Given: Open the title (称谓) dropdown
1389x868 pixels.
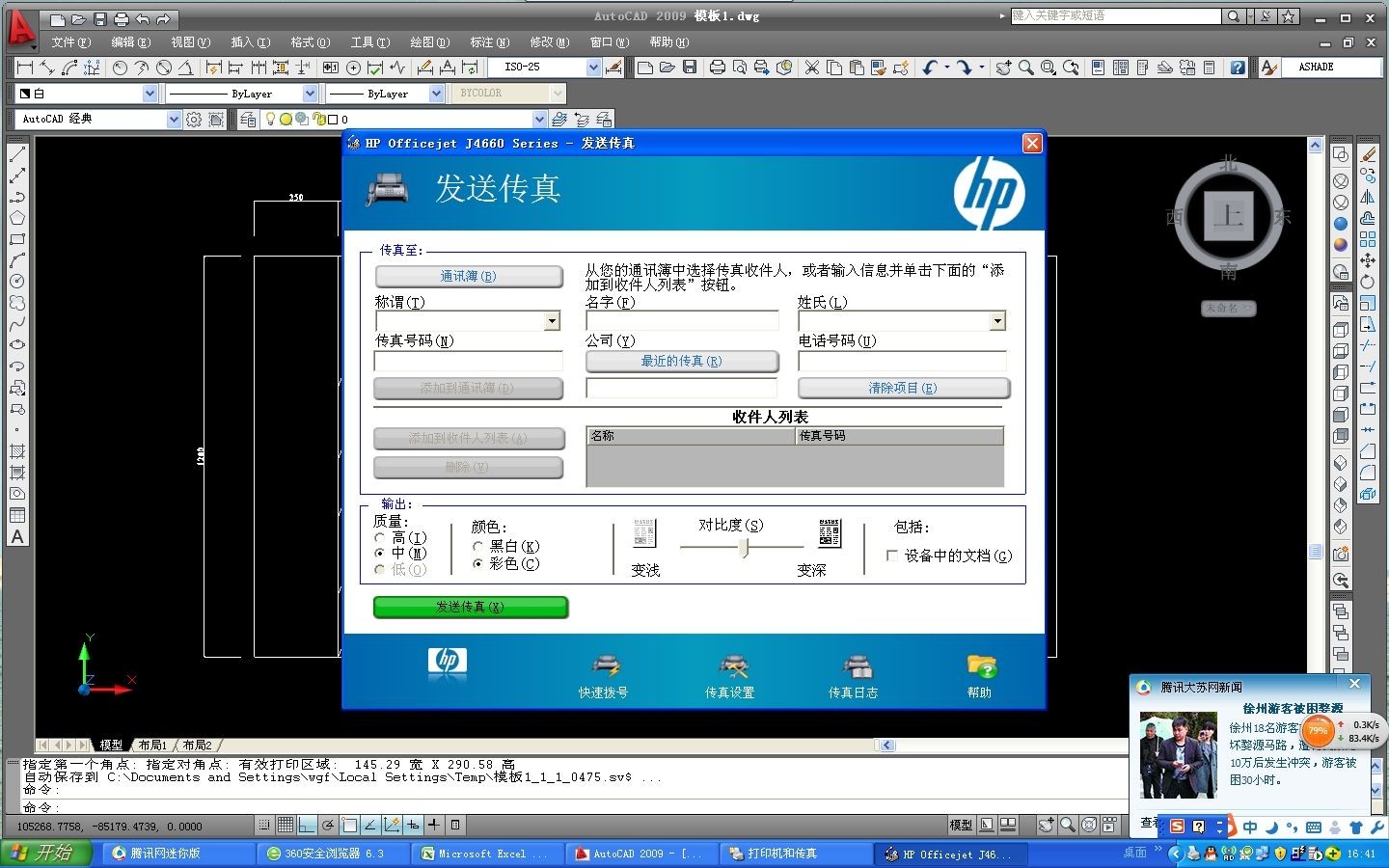Looking at the screenshot, I should pos(553,321).
